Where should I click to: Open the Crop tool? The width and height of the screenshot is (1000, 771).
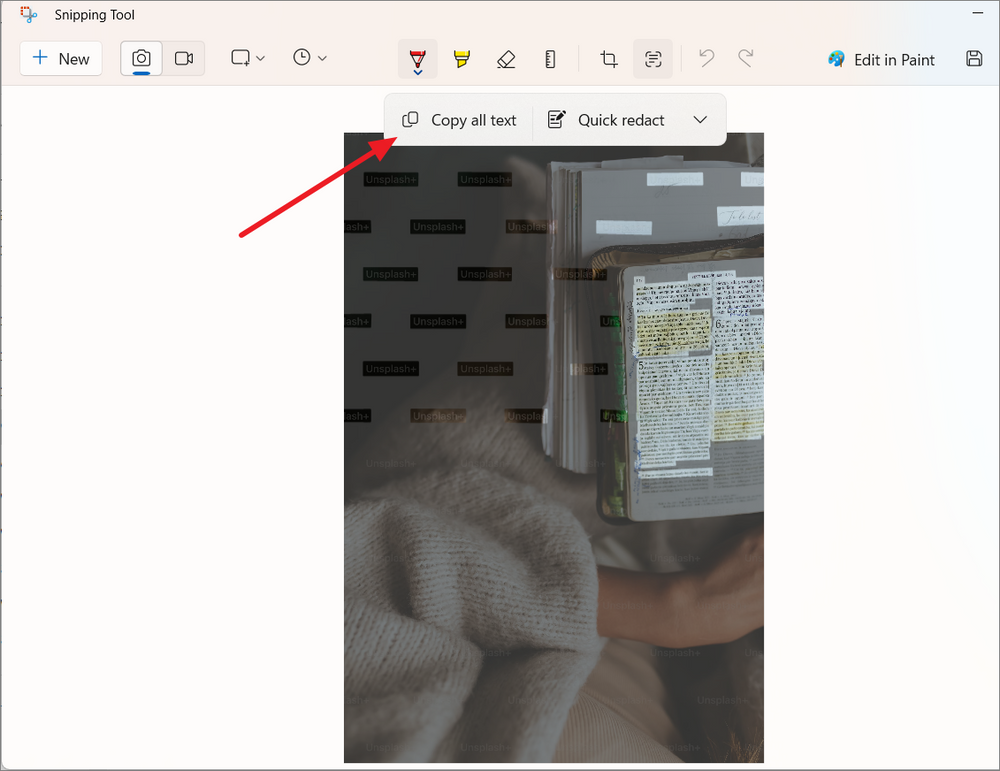click(609, 58)
